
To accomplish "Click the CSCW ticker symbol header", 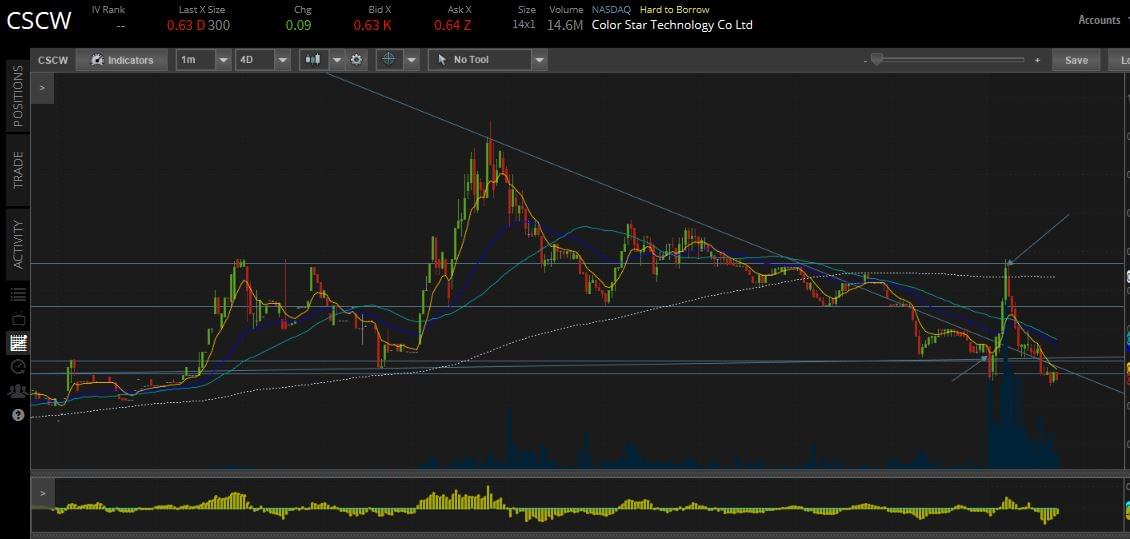I will (x=39, y=20).
